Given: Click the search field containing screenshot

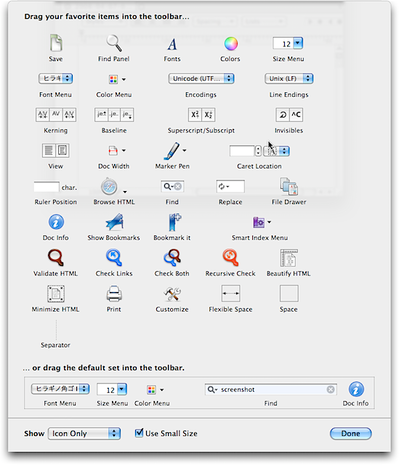Looking at the screenshot, I should click(271, 389).
